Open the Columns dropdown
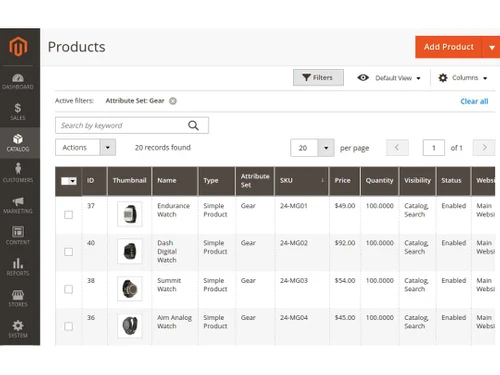500x375 pixels. tap(463, 78)
